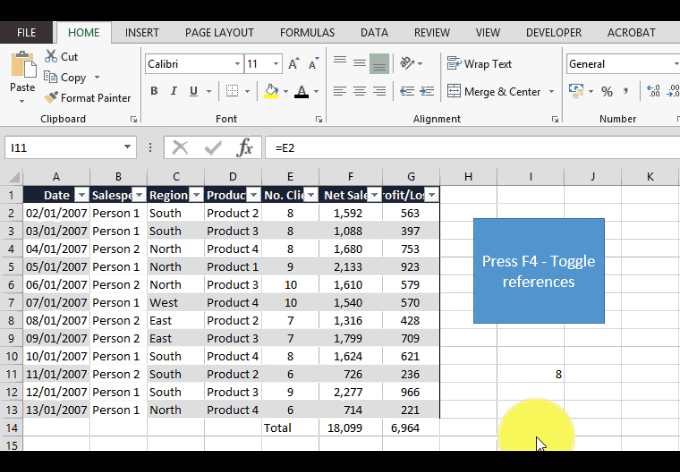The width and height of the screenshot is (680, 472).
Task: Switch to the FORMULAS tab
Action: tap(307, 33)
